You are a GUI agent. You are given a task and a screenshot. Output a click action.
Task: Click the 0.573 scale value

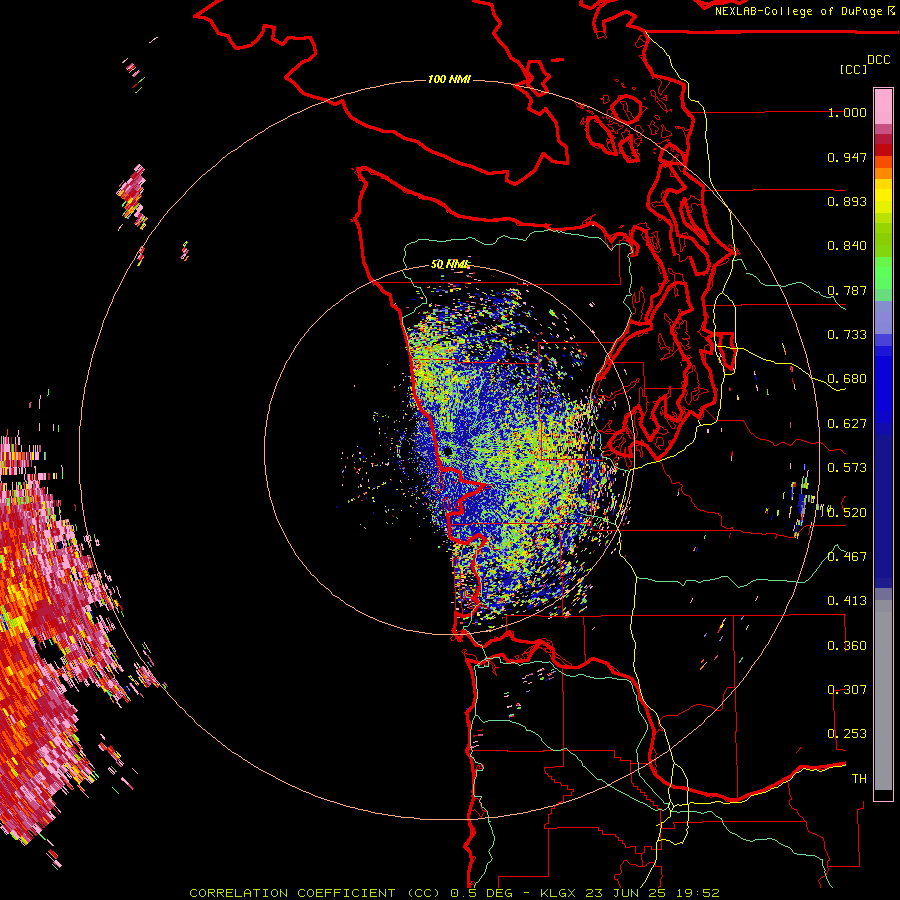tap(847, 468)
